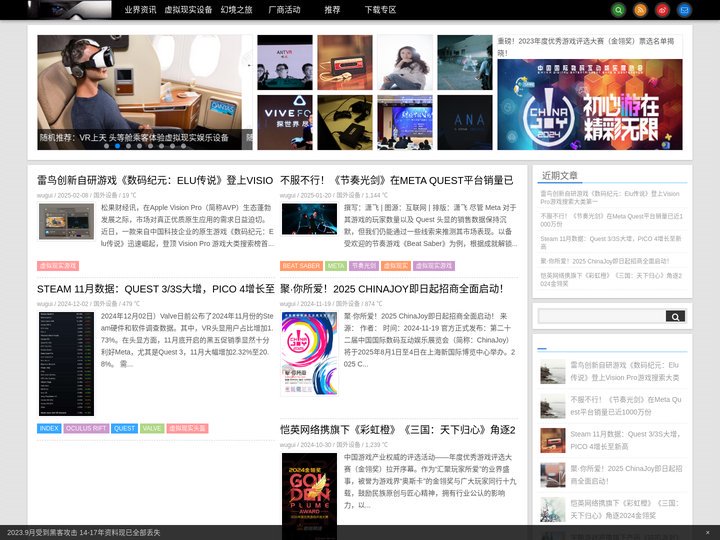Open article 雷鸟创新自研游戏《数码纪元：ELU传说》 title
The image size is (720, 540).
tap(155, 180)
